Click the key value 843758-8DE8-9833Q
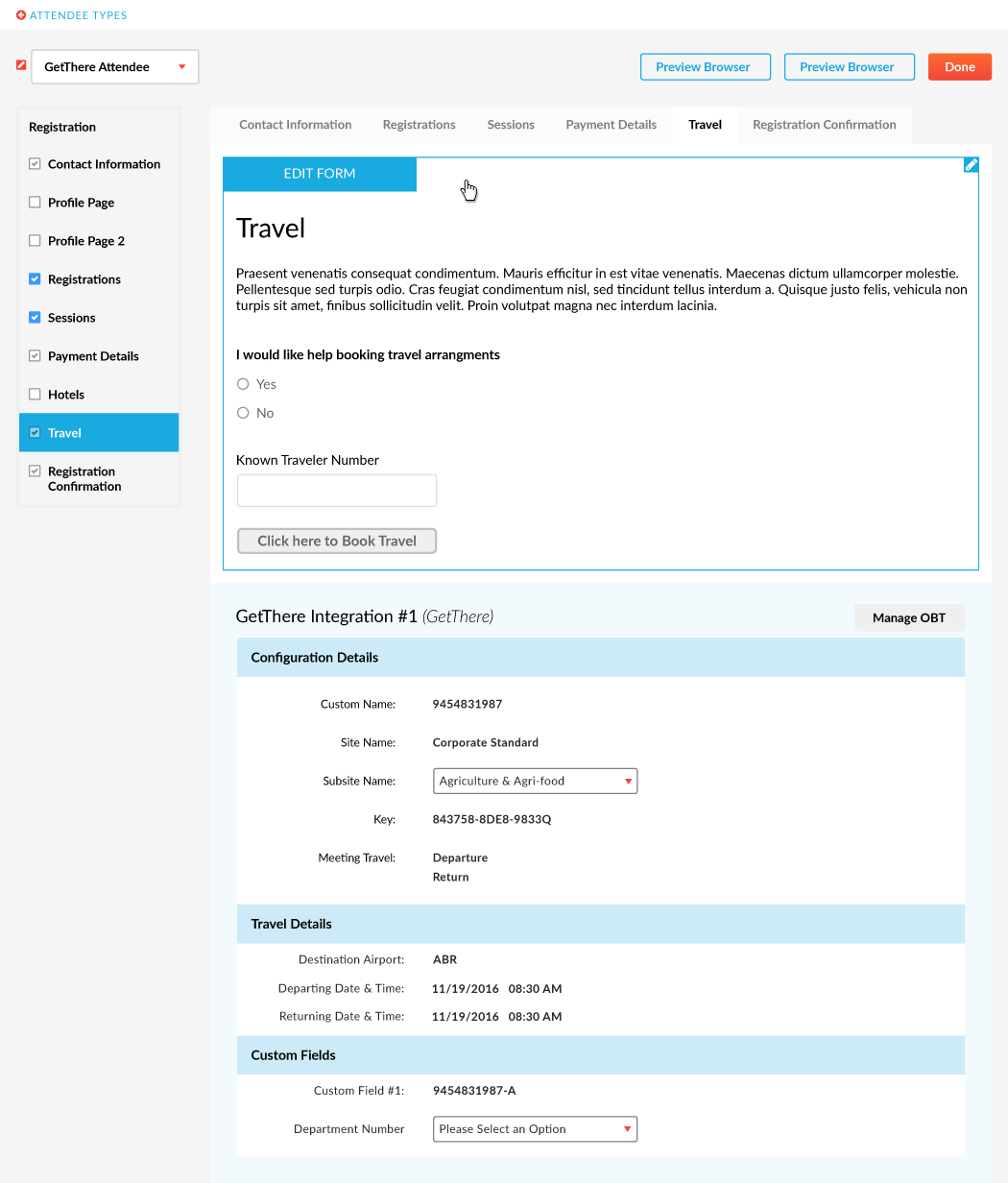1008x1183 pixels. (492, 819)
